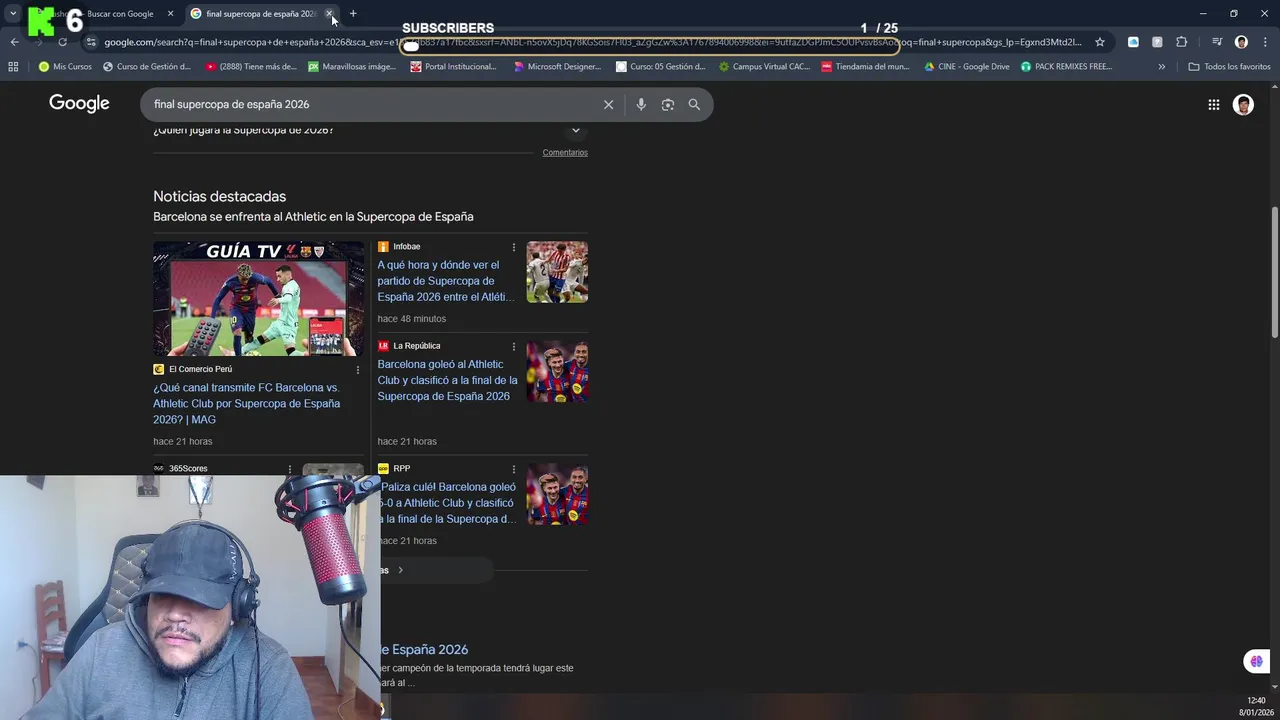This screenshot has height=720, width=1280.
Task: Open the 'Tiendamia del mun...' bookmark
Action: point(865,67)
